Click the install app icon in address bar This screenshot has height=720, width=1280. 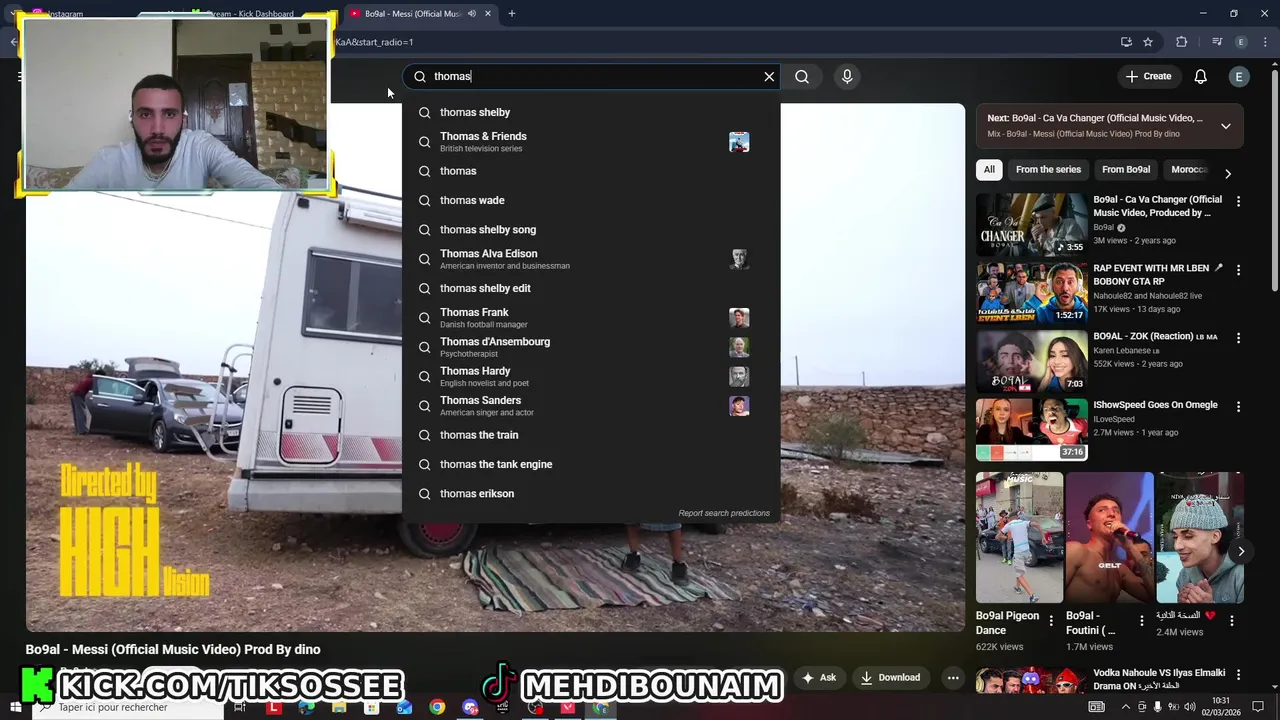click(1126, 42)
